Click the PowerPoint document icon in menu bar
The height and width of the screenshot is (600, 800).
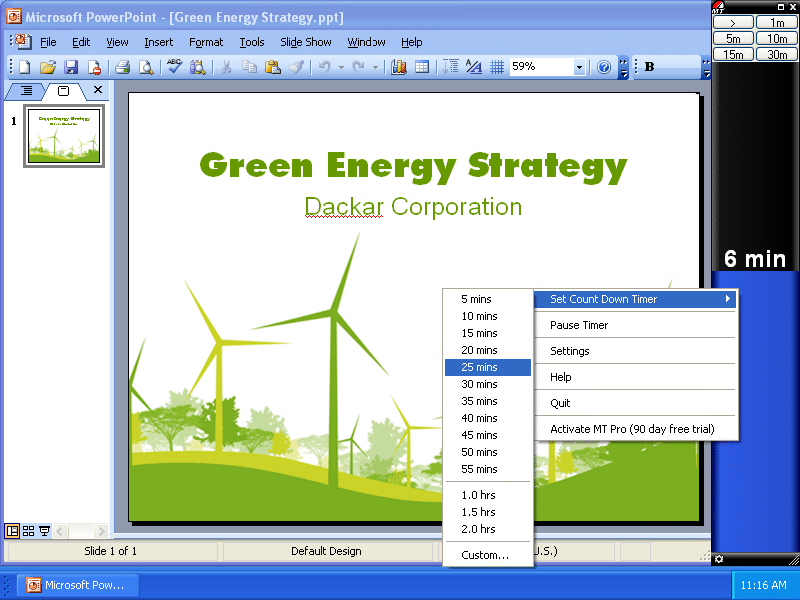(23, 41)
